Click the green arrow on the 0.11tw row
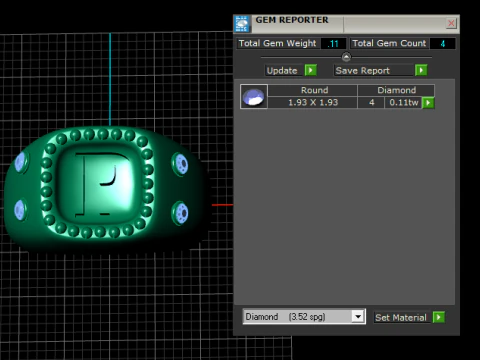The height and width of the screenshot is (360, 480). 428,103
